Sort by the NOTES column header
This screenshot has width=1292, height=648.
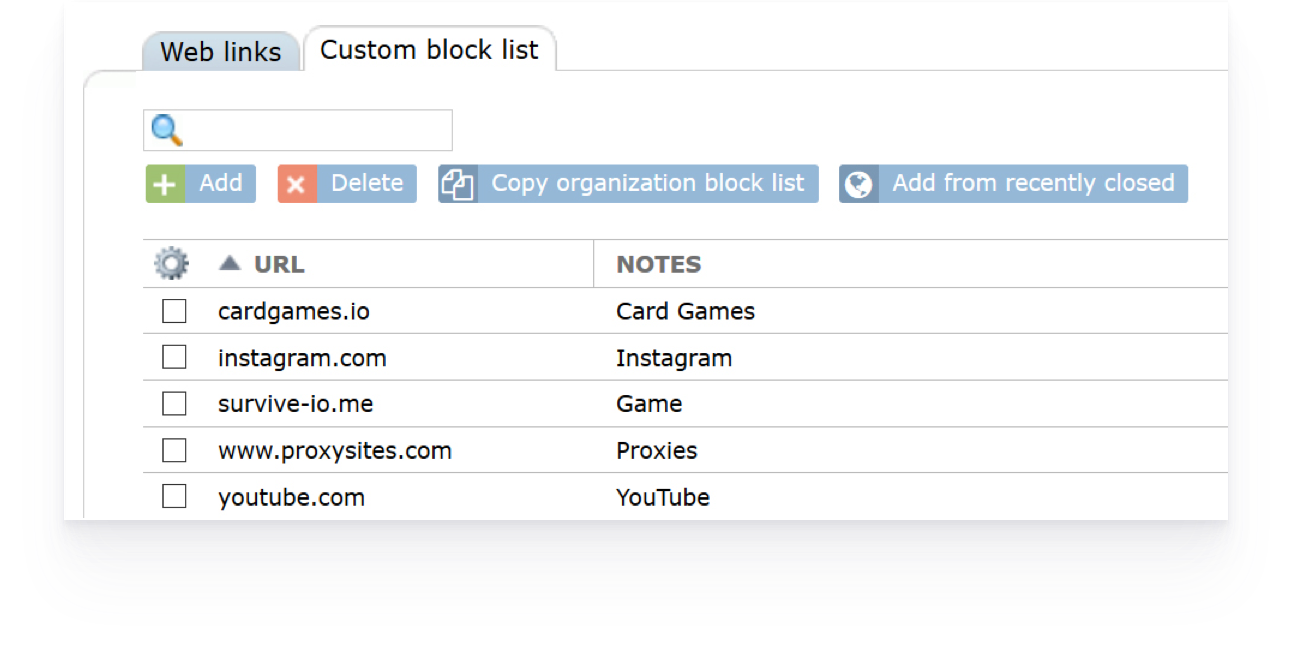coord(658,264)
